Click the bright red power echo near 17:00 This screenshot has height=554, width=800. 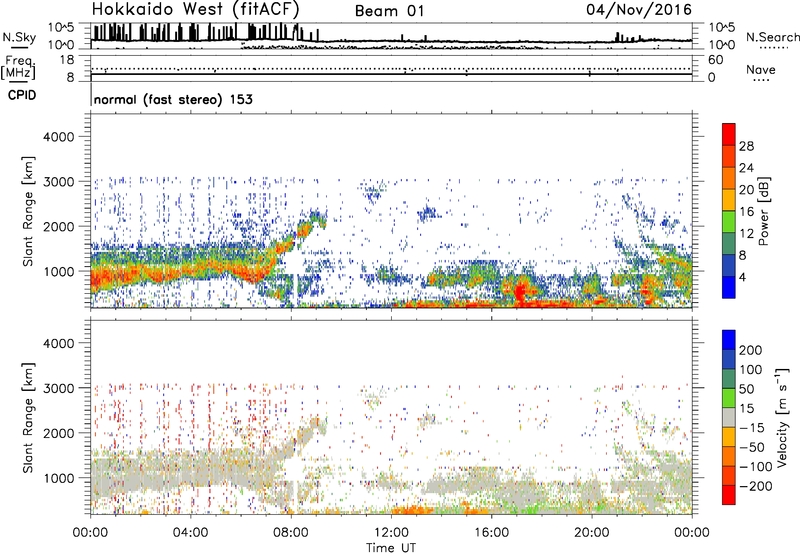coord(519,292)
